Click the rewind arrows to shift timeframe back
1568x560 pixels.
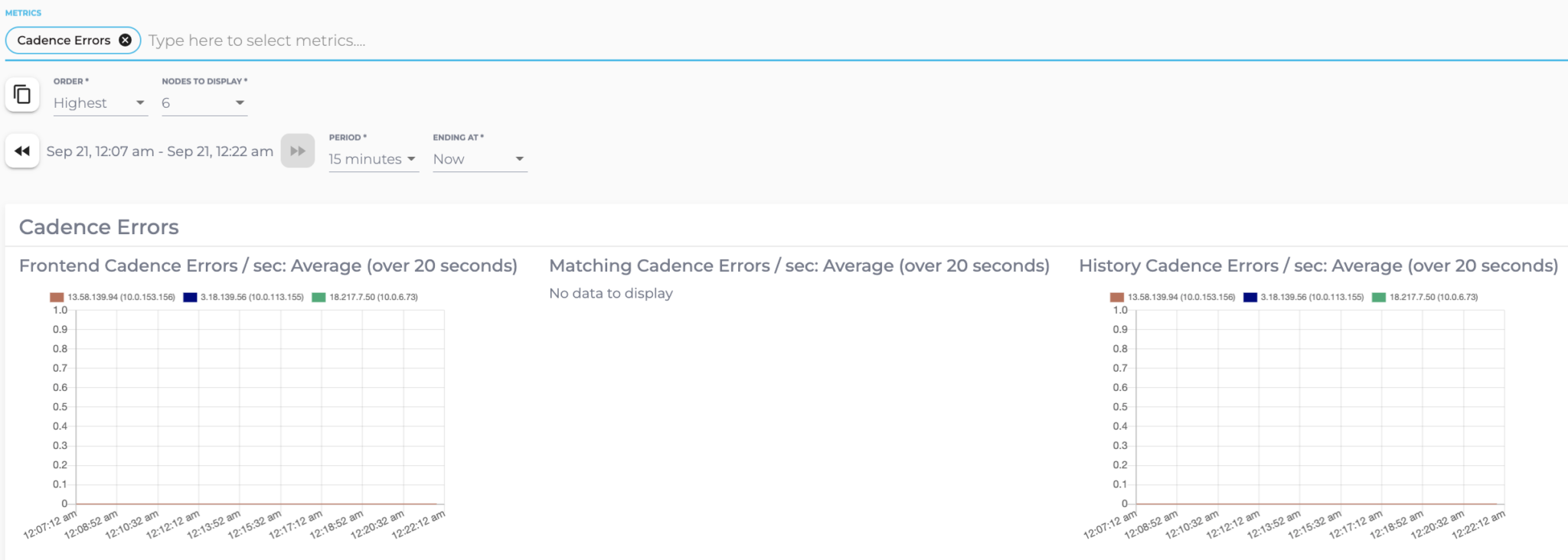22,151
